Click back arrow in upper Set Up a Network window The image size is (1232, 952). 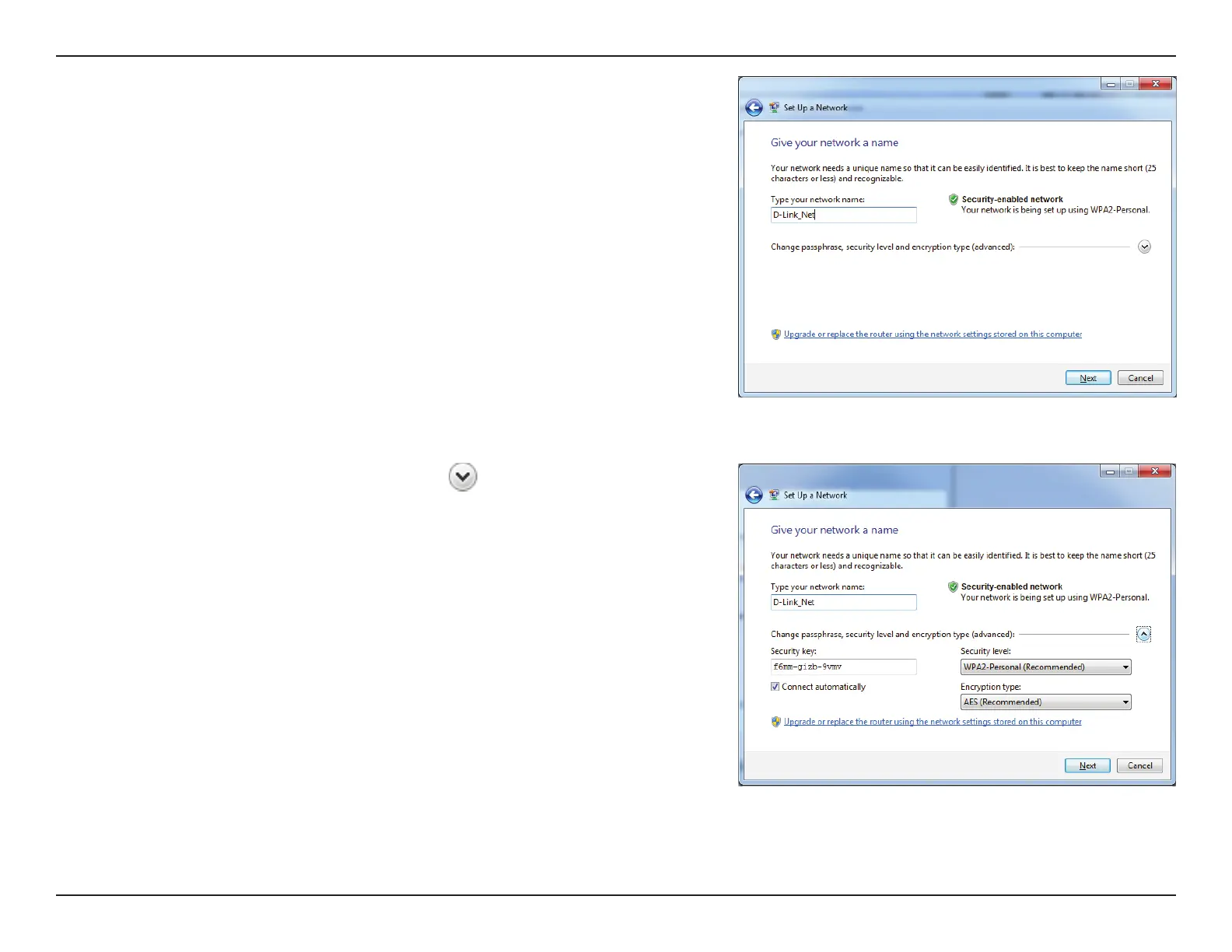point(754,108)
